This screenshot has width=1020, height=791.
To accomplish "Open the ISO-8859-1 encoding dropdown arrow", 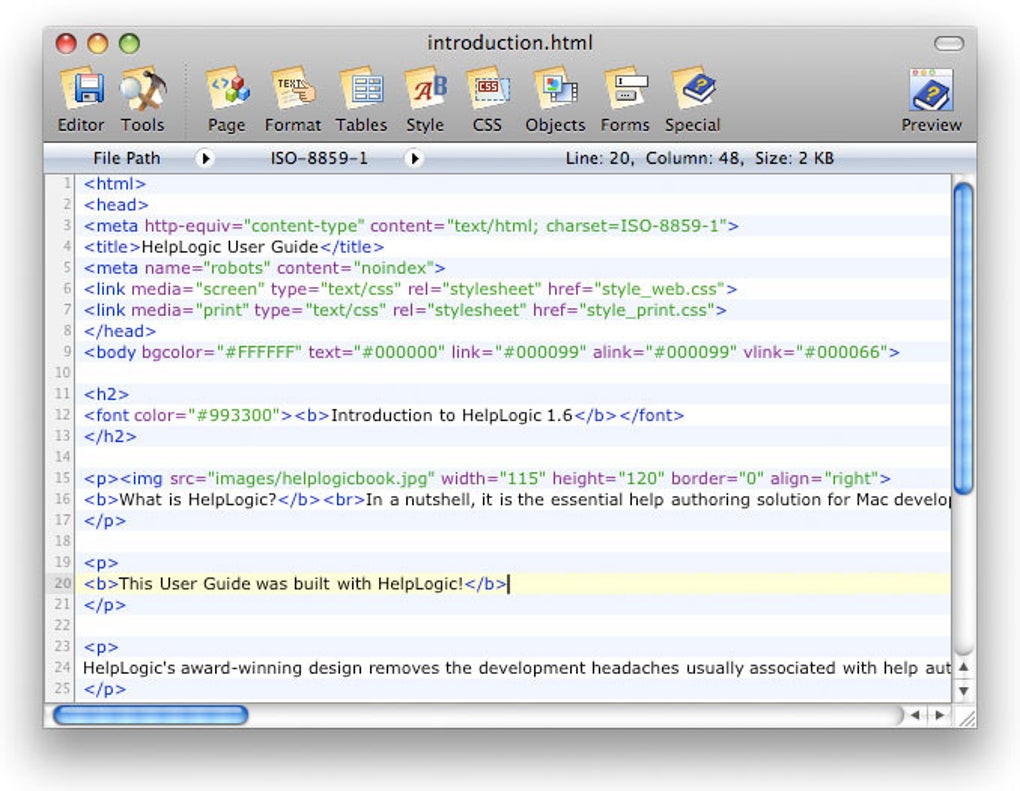I will [414, 158].
